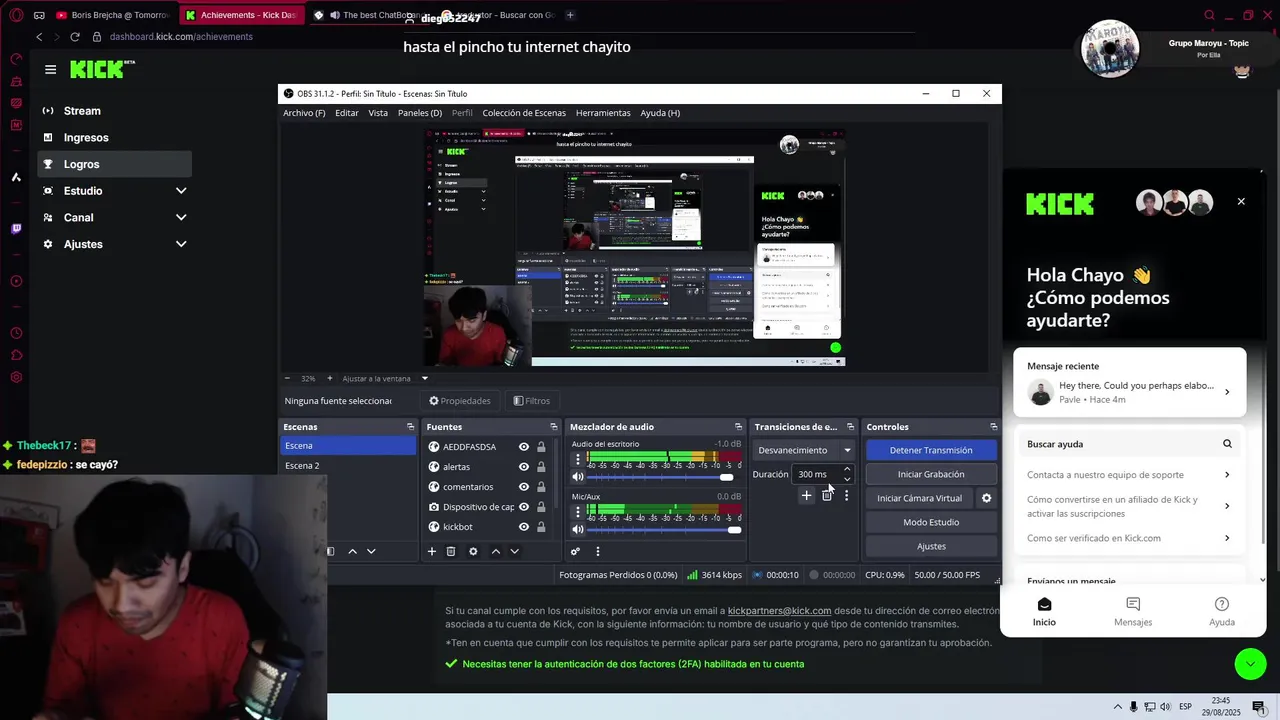Unlock the AEDDFASDSA source
This screenshot has width=1280, height=720.
click(541, 447)
